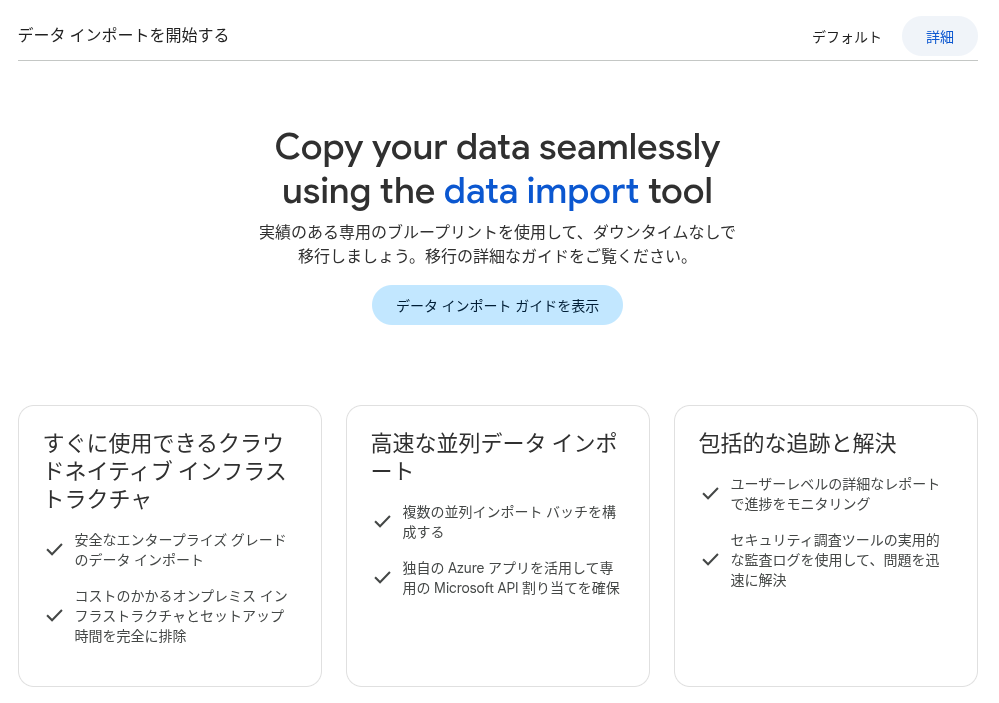Click checkmark next to コストのかかるオンプレミス item
This screenshot has width=999, height=703.
click(55, 615)
